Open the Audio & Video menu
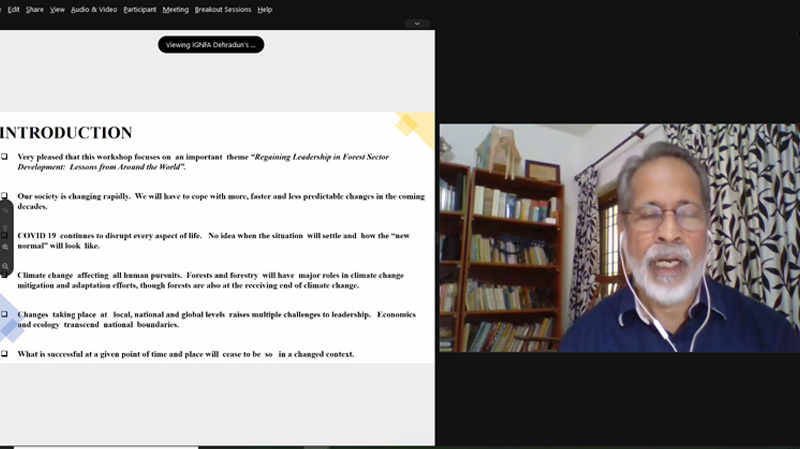 click(94, 9)
